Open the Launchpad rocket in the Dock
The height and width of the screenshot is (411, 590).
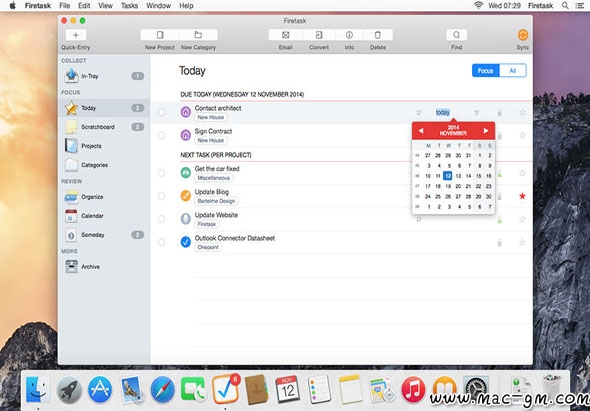click(69, 390)
